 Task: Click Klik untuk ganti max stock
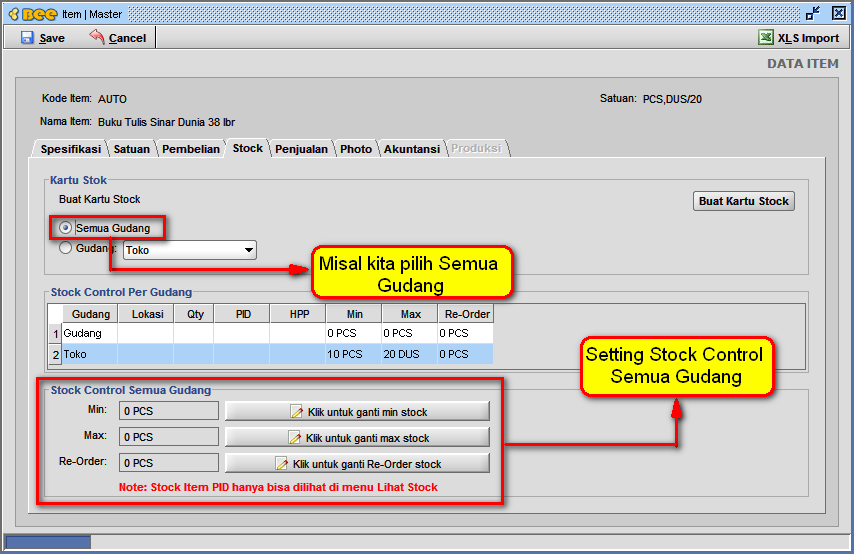(x=357, y=437)
